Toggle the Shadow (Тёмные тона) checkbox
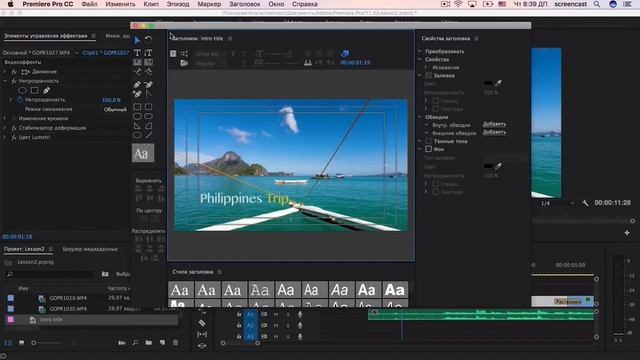This screenshot has height=360, width=640. click(x=429, y=141)
